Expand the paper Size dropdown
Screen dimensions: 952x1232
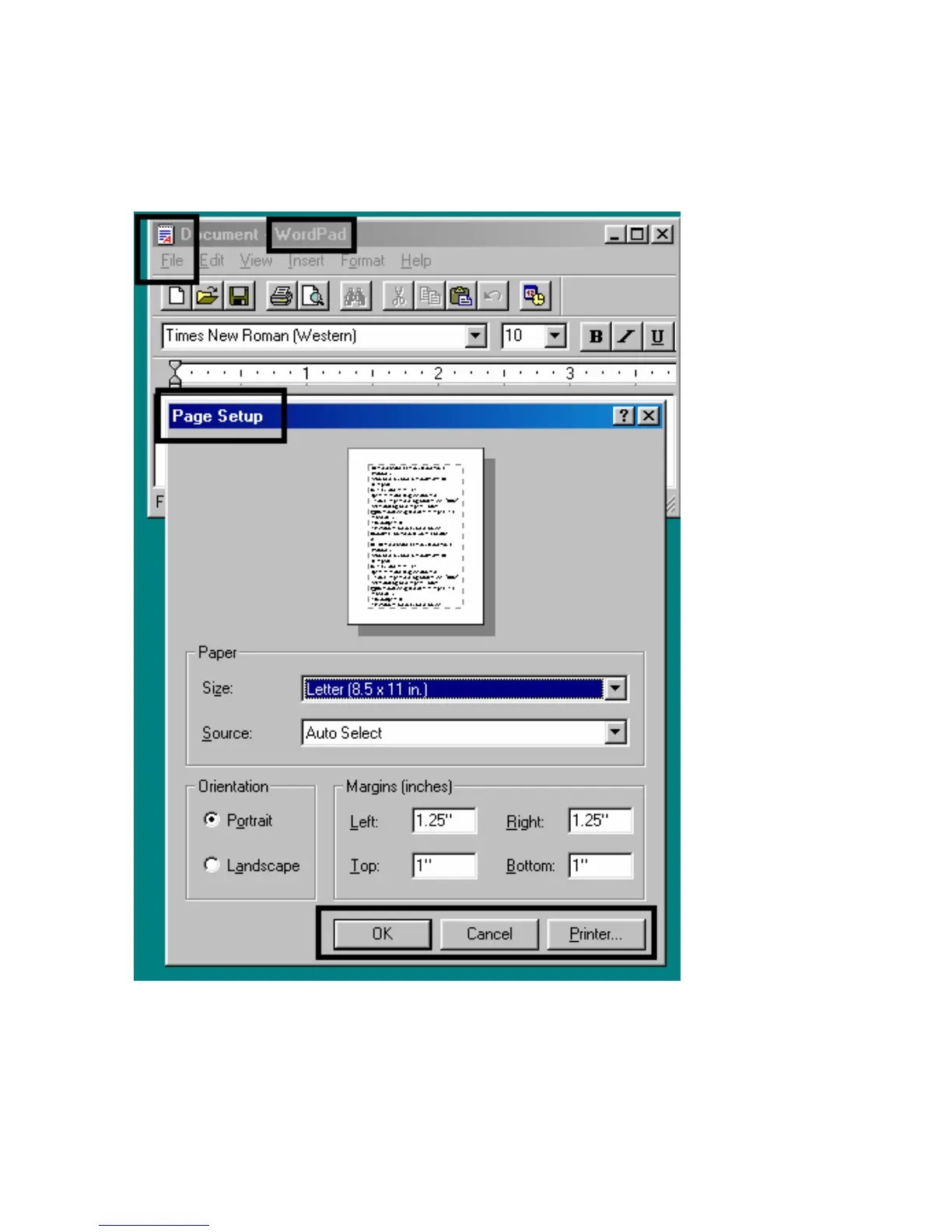click(x=615, y=688)
